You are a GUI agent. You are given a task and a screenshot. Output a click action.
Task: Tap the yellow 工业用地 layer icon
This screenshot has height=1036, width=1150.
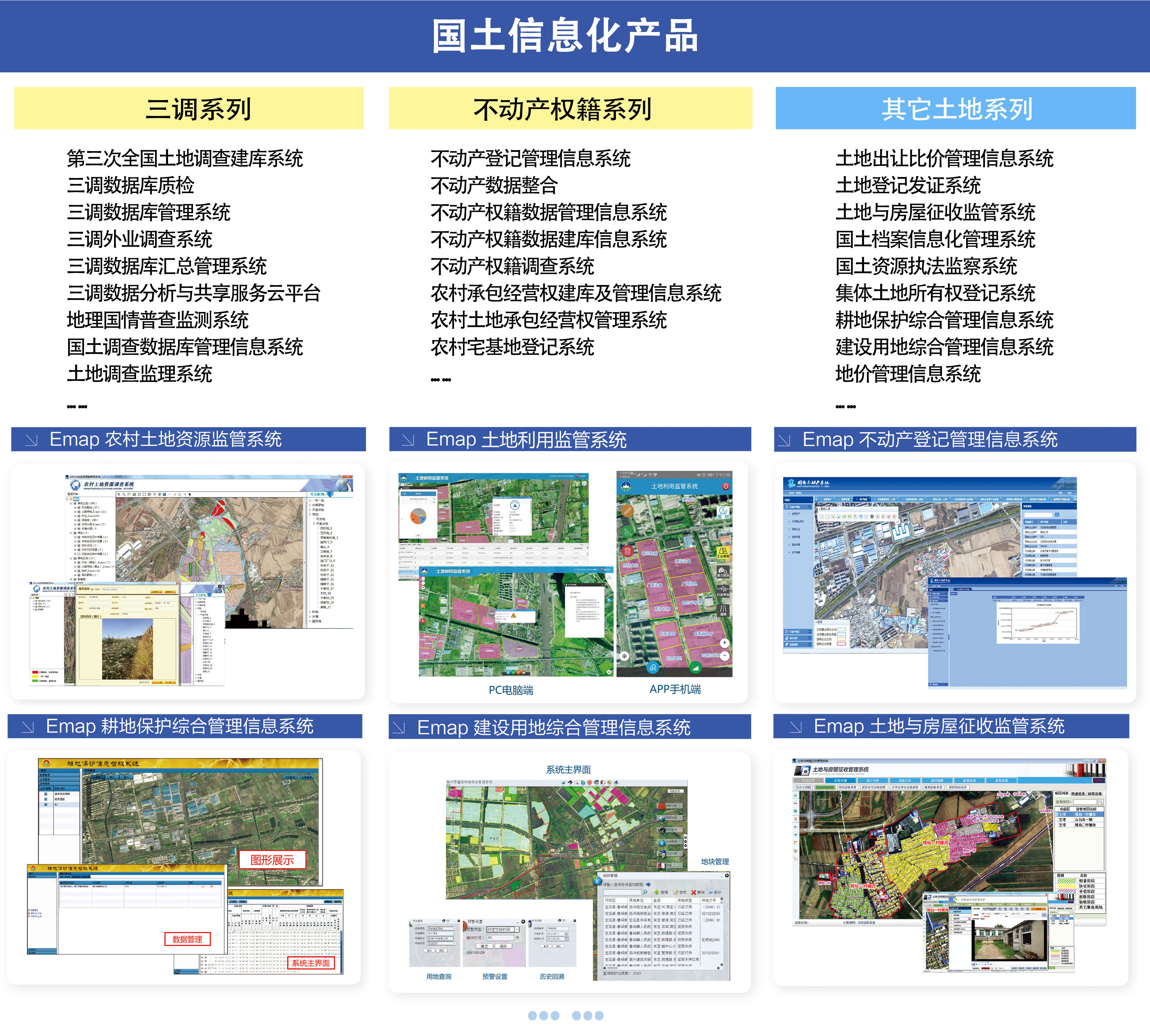pyautogui.click(x=723, y=552)
